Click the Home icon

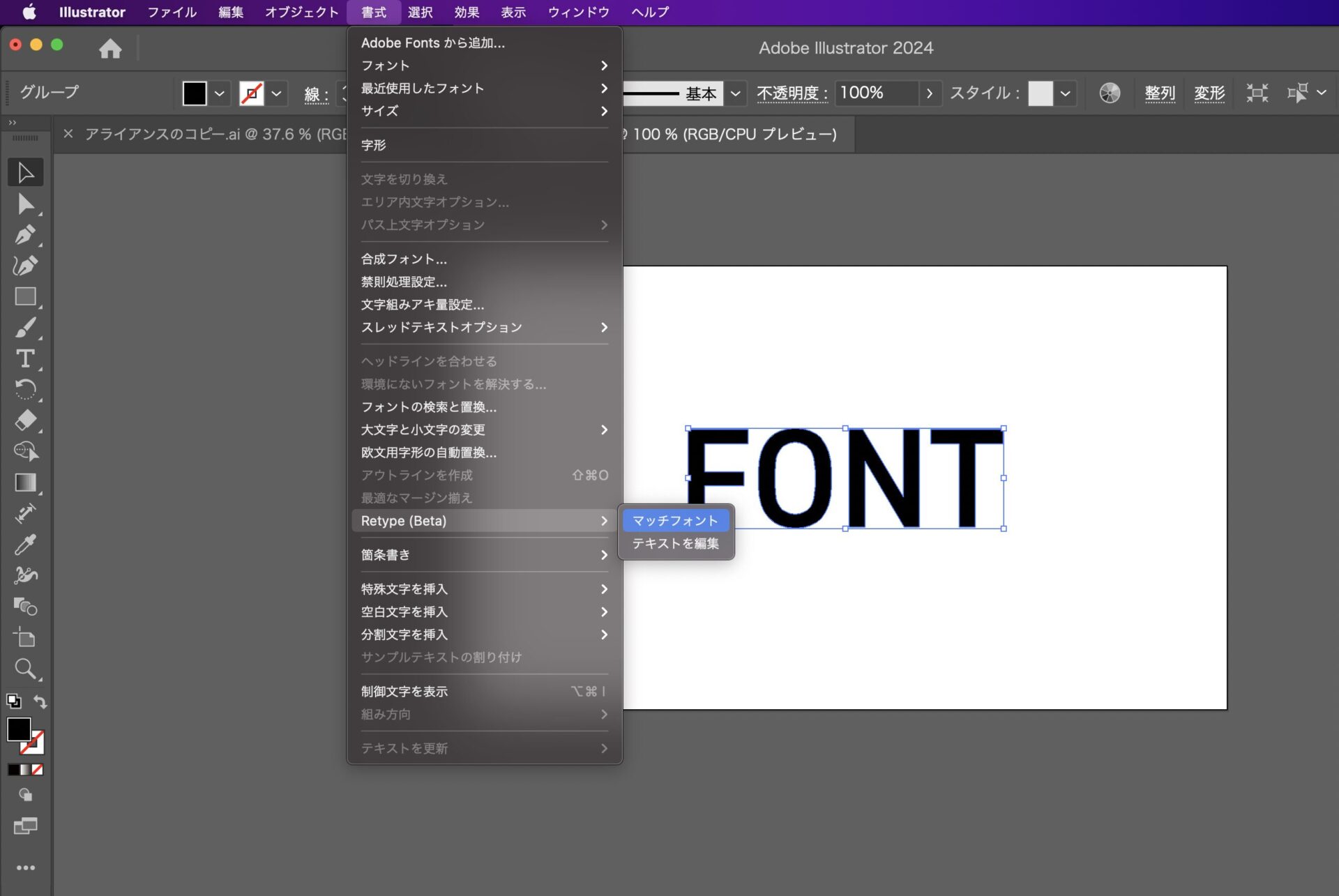click(x=110, y=48)
